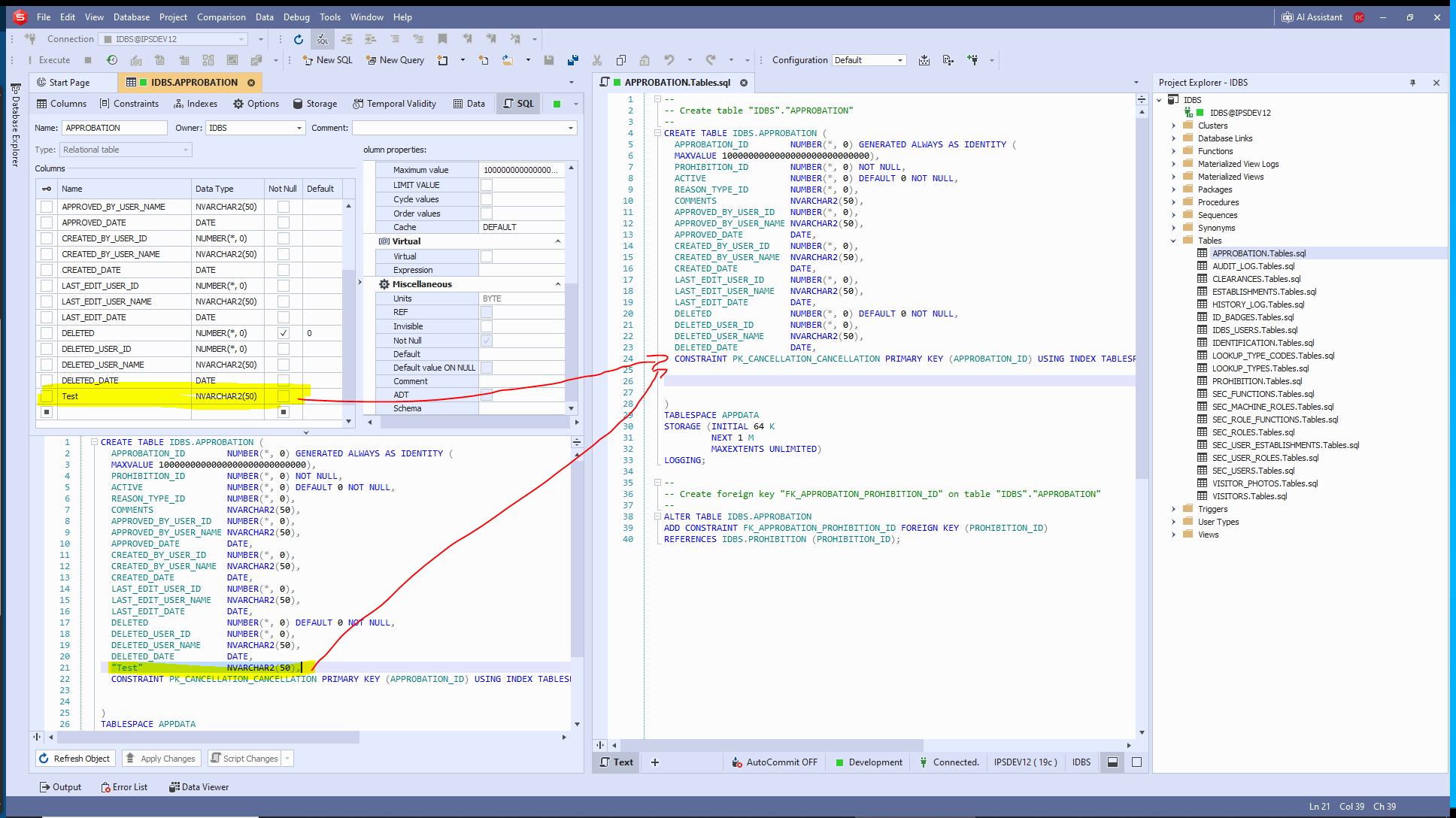Click the New Query button

395,60
